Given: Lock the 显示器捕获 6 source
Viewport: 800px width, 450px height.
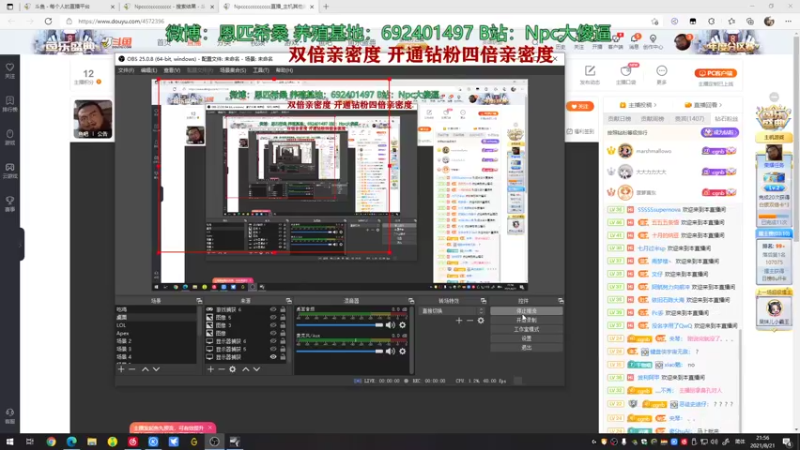Looking at the screenshot, I should coord(283,341).
